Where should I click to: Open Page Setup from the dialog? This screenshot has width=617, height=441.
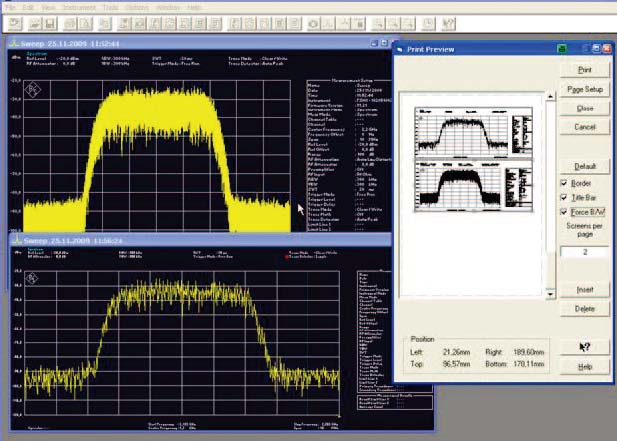click(585, 89)
